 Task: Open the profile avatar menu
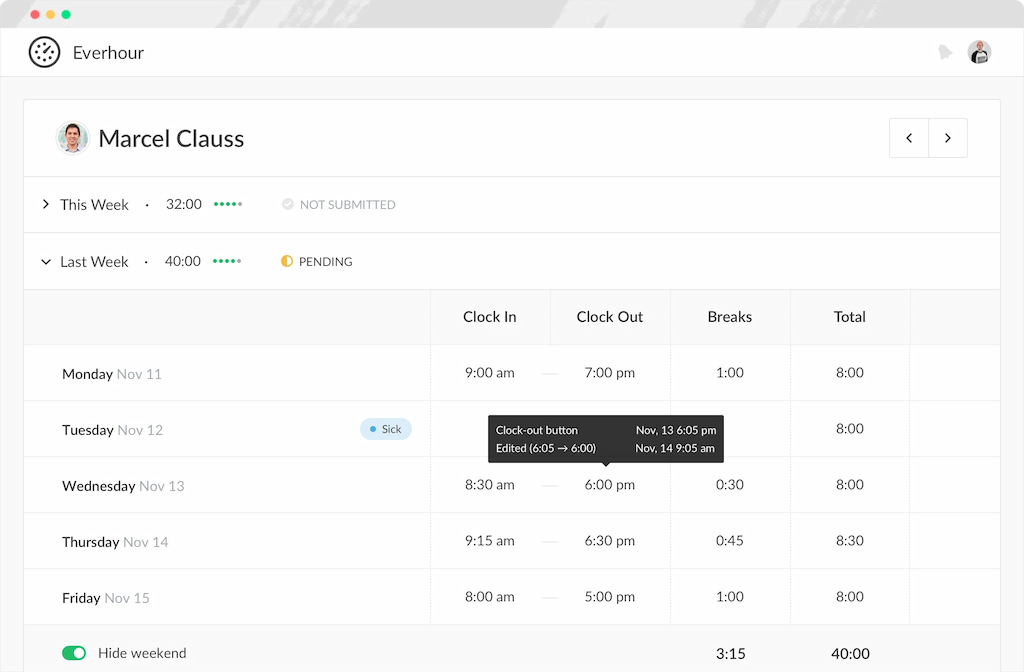979,52
